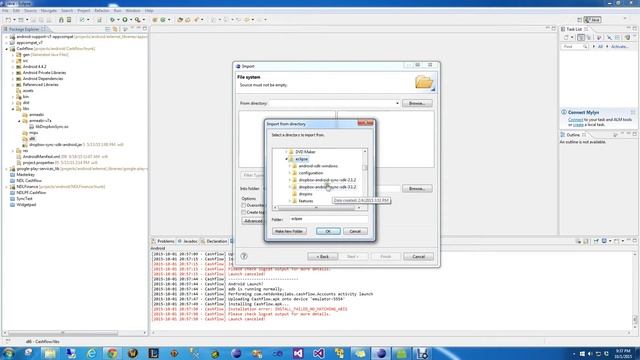Click Browse next to Into folder
The width and height of the screenshot is (640, 360).
pyautogui.click(x=417, y=189)
